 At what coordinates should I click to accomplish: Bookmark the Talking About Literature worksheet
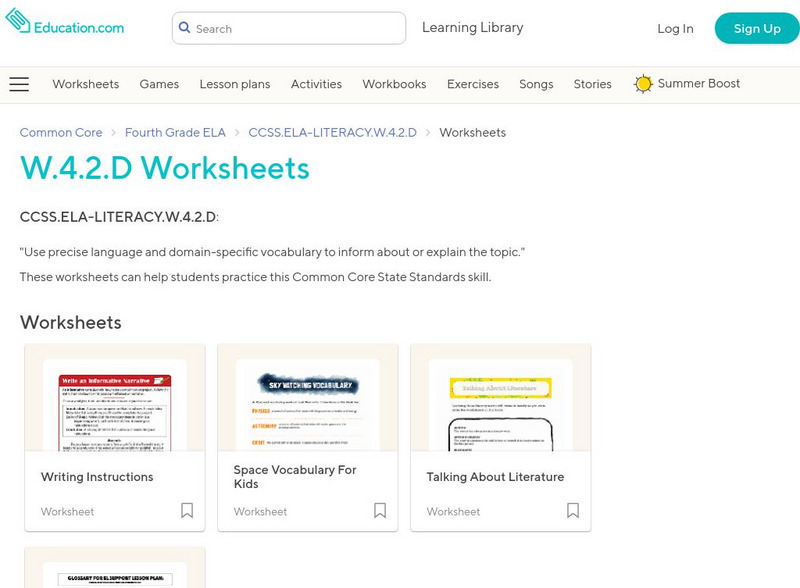573,511
